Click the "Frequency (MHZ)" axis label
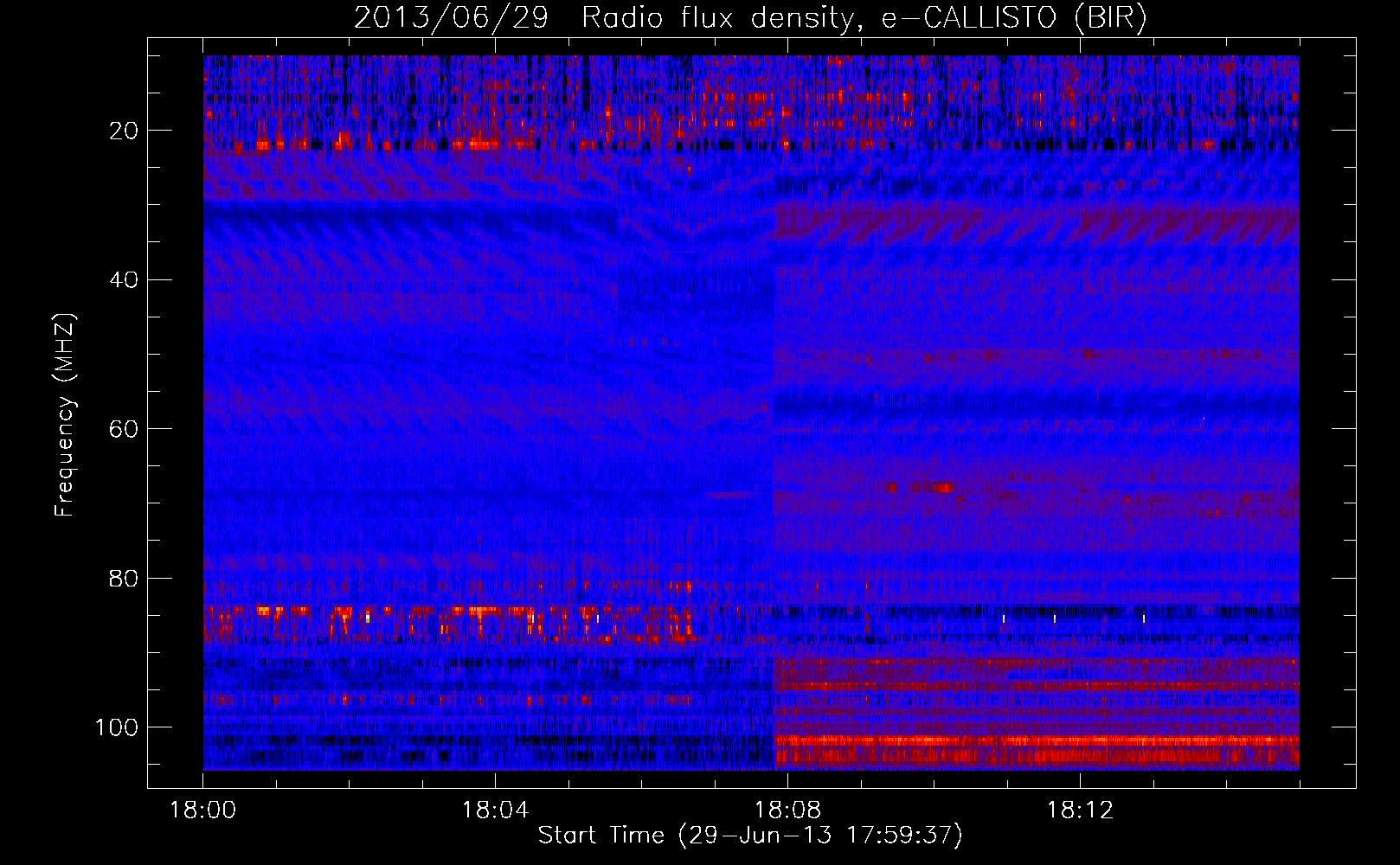 [x=65, y=414]
